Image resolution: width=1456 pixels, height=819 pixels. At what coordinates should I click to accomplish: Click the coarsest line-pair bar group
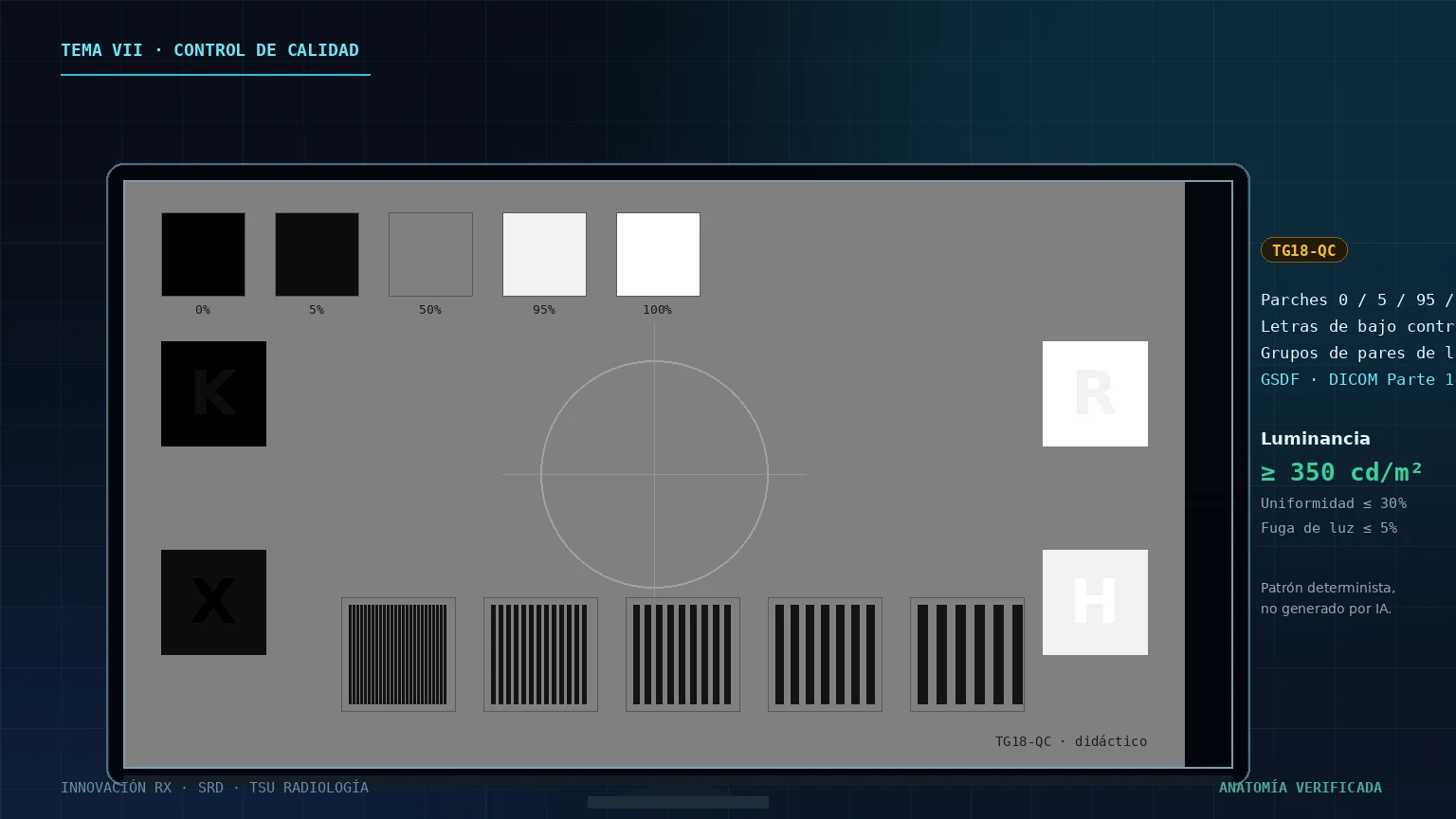[x=967, y=654]
